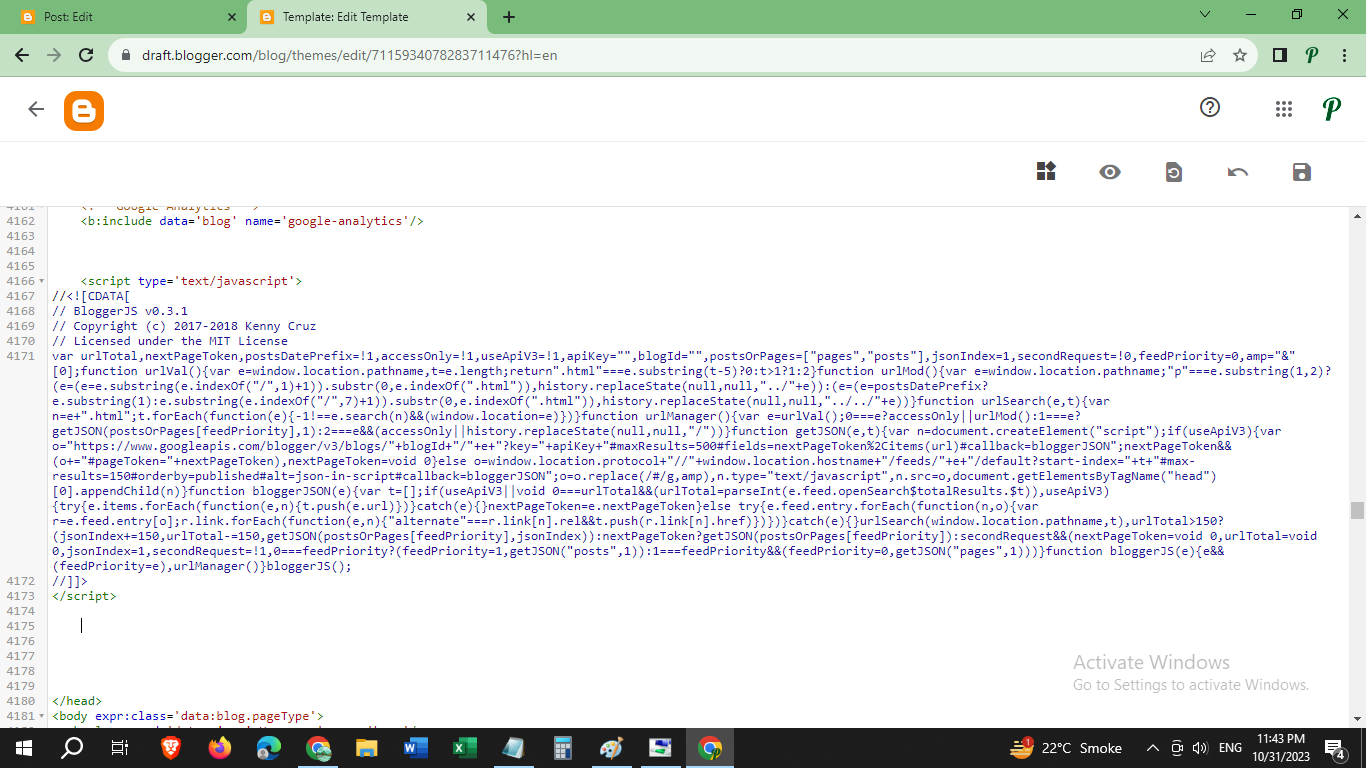Viewport: 1366px width, 768px height.
Task: Open the green P account avatar
Action: 1331,109
